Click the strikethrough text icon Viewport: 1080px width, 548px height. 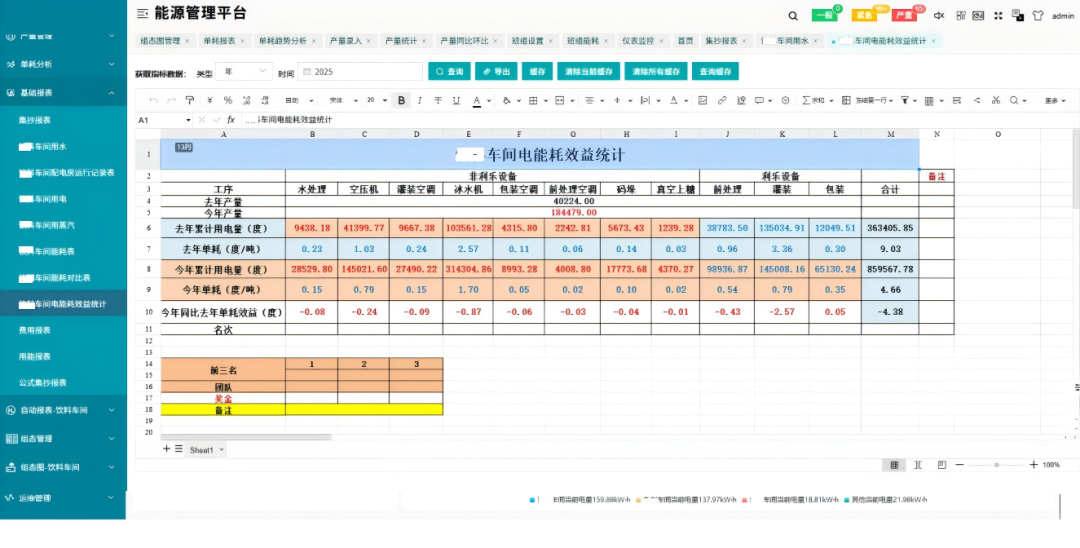coord(438,100)
